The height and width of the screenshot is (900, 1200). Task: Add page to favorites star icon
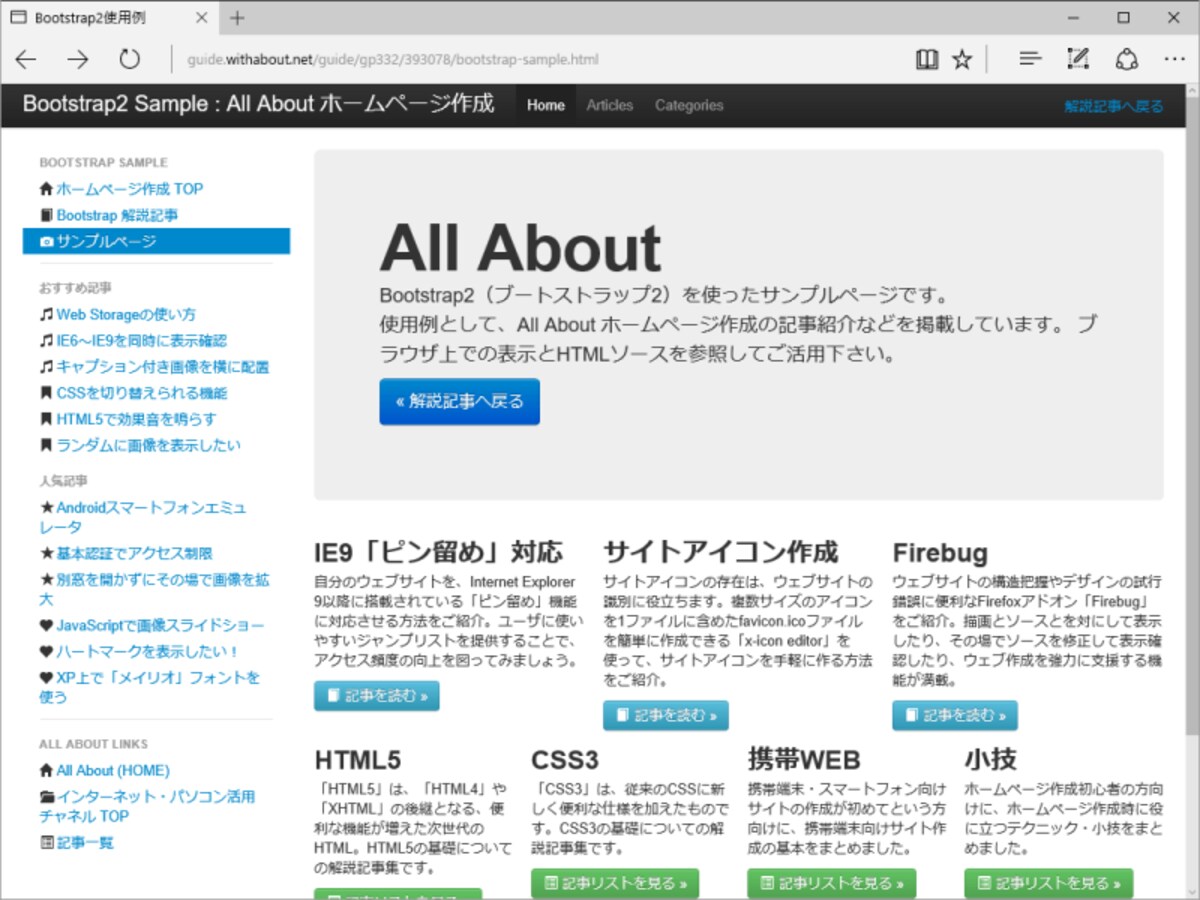click(962, 60)
